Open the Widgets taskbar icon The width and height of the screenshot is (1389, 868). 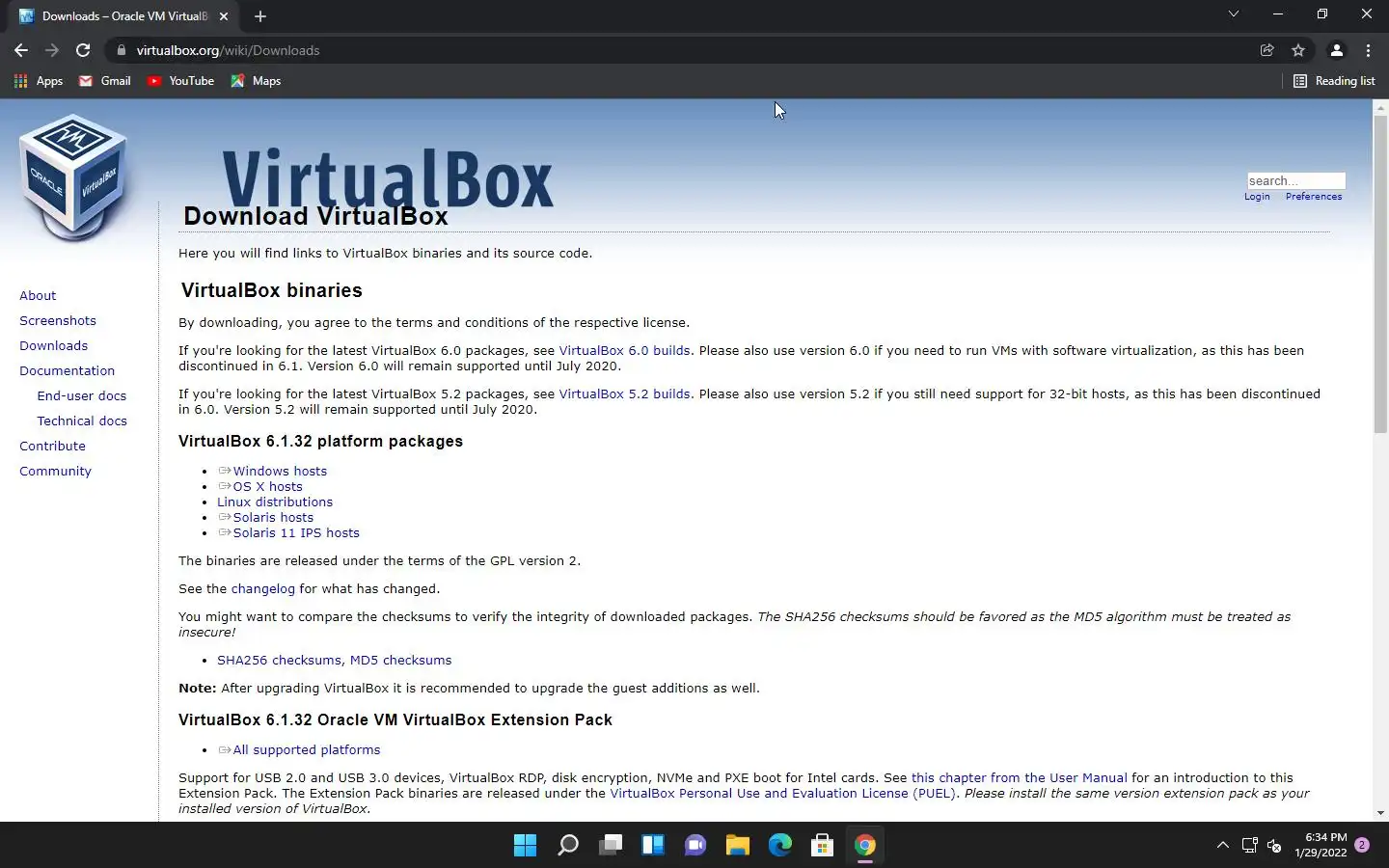click(x=653, y=846)
